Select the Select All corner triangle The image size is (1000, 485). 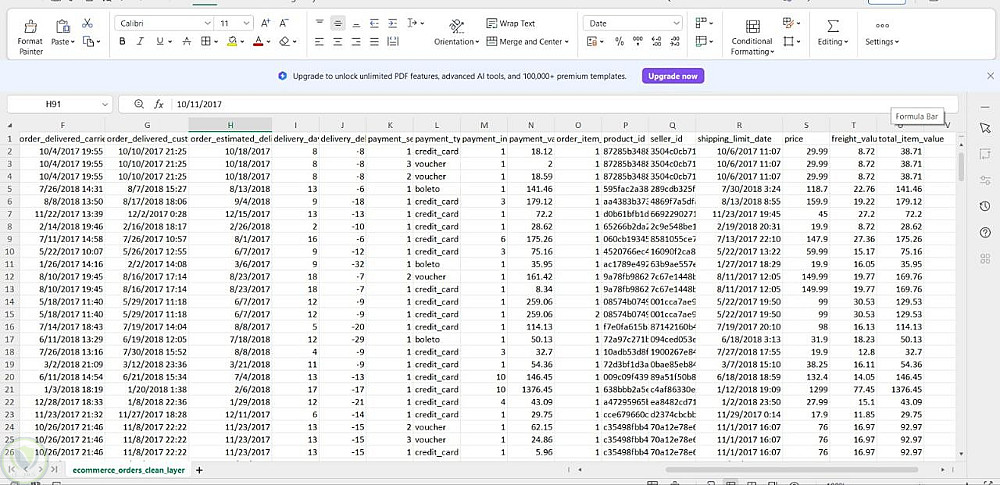(10, 125)
